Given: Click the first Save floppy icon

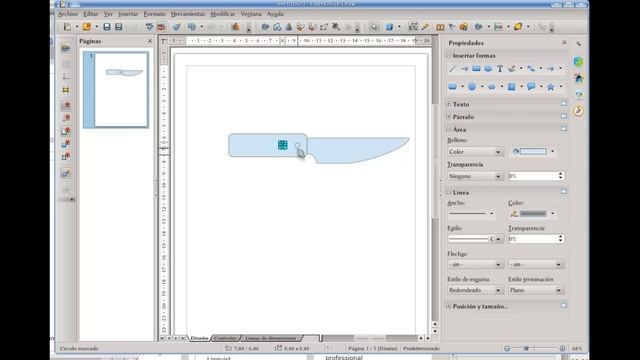Looking at the screenshot, I should [107, 27].
